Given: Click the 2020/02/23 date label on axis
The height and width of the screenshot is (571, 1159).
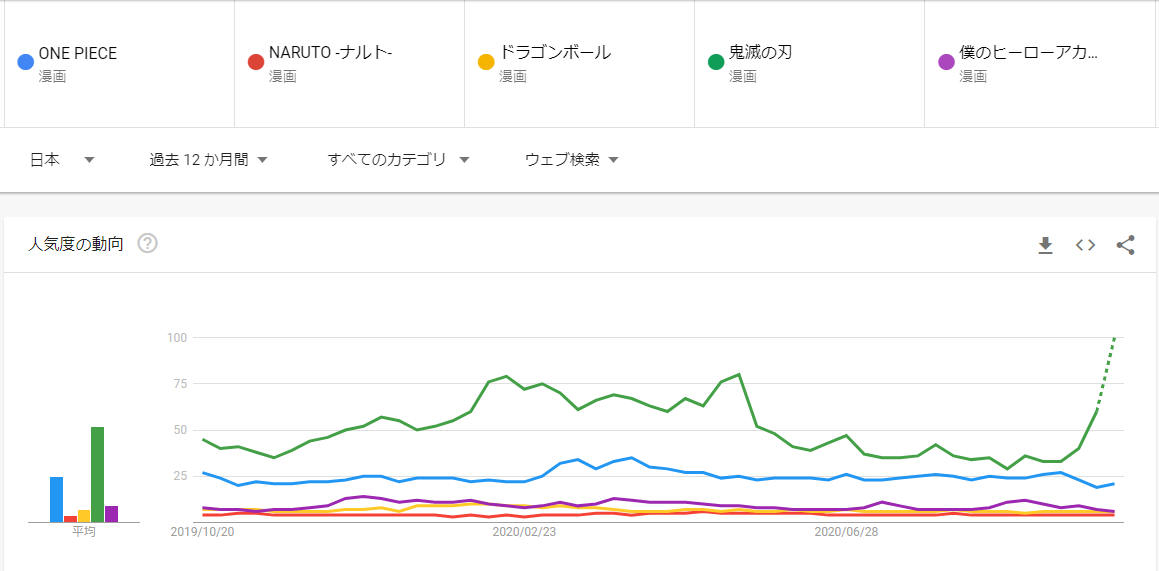Looking at the screenshot, I should point(524,533).
